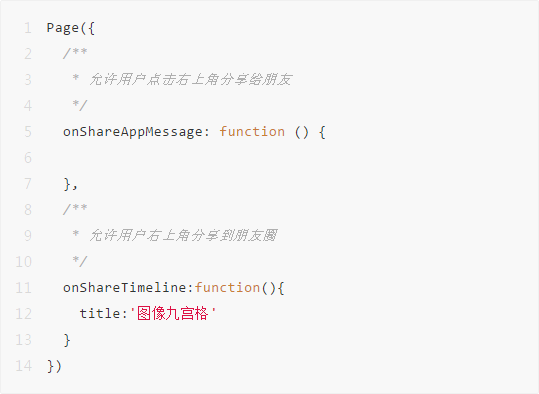Click the closing }) on line 14
The height and width of the screenshot is (394, 539).
54,366
